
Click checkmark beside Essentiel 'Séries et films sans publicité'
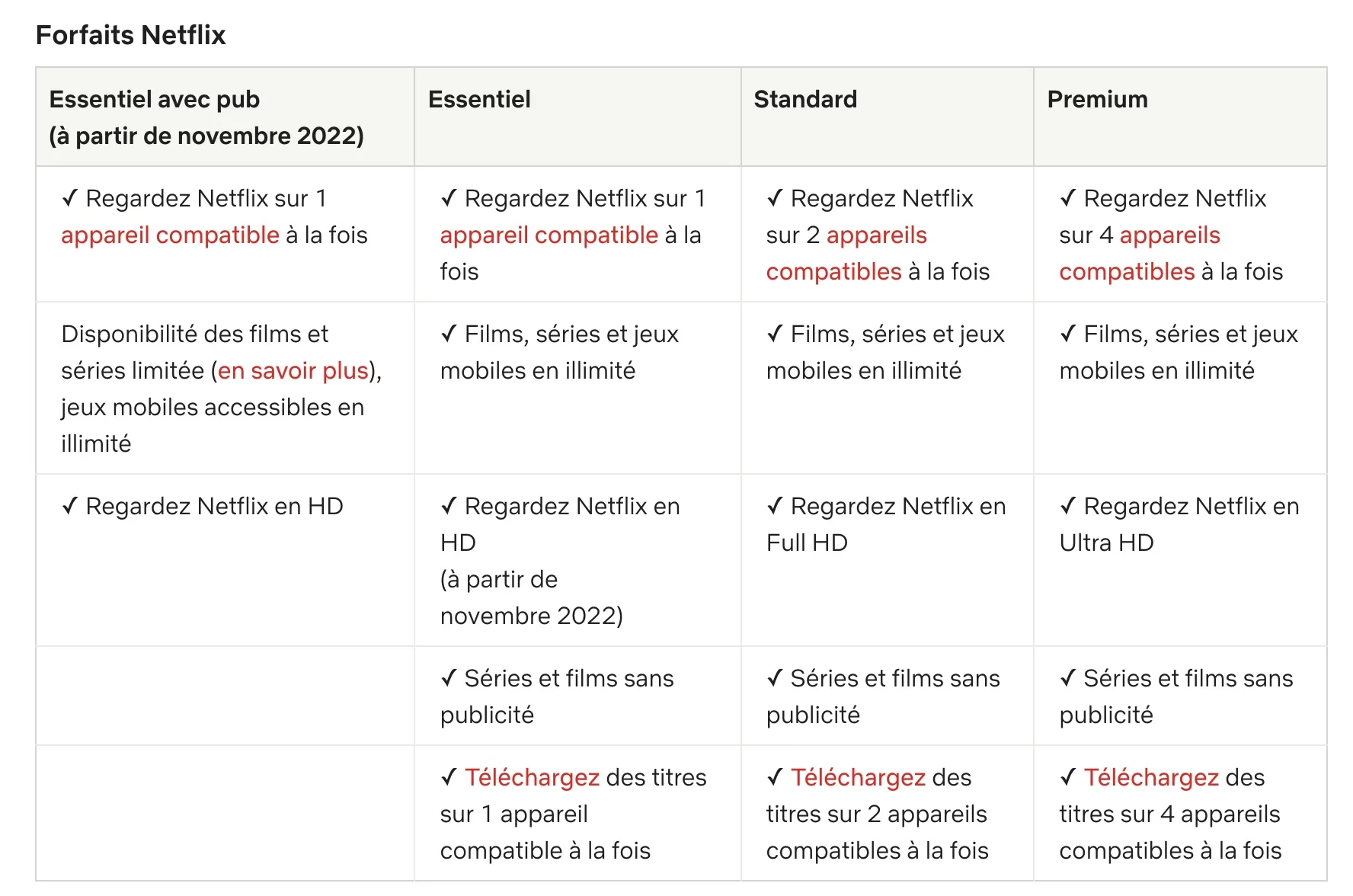click(449, 678)
